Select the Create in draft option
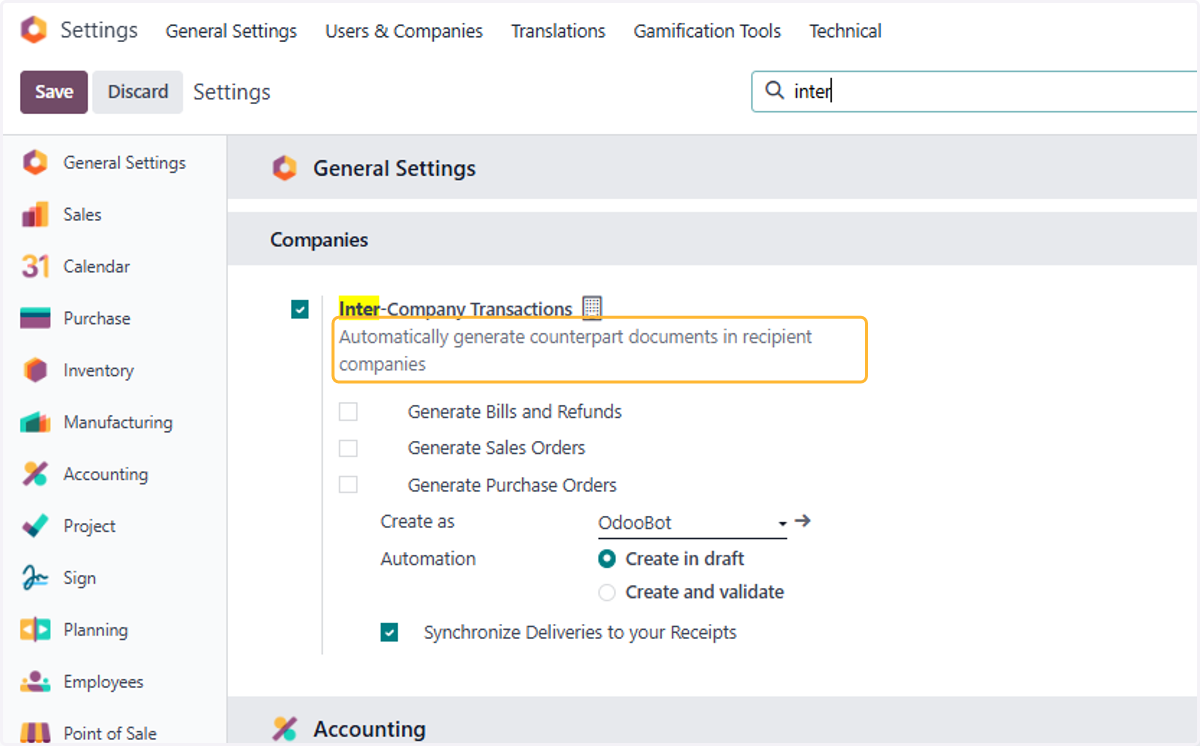This screenshot has width=1200, height=746. (607, 559)
